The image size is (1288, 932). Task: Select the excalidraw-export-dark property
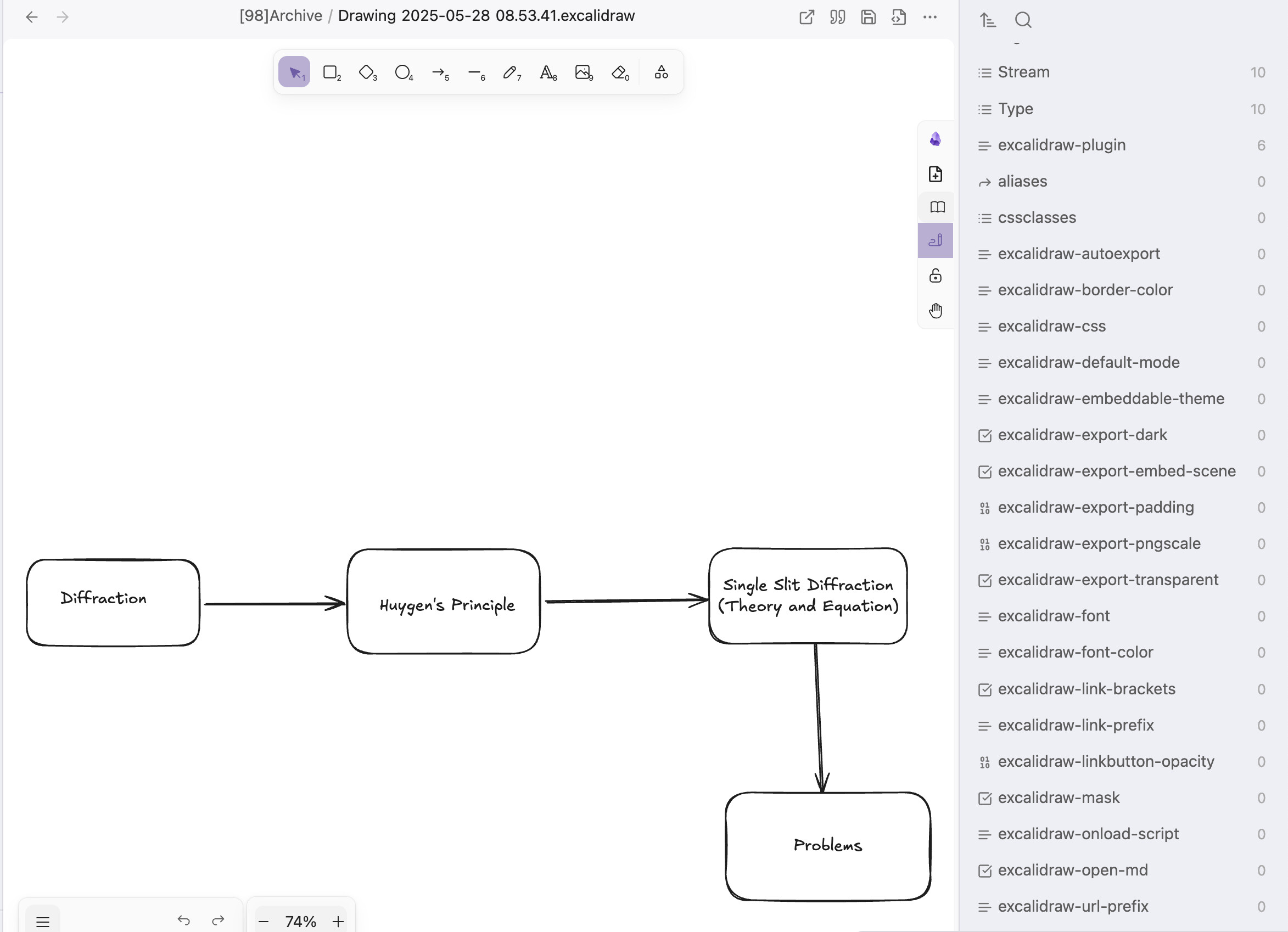pyautogui.click(x=1121, y=435)
